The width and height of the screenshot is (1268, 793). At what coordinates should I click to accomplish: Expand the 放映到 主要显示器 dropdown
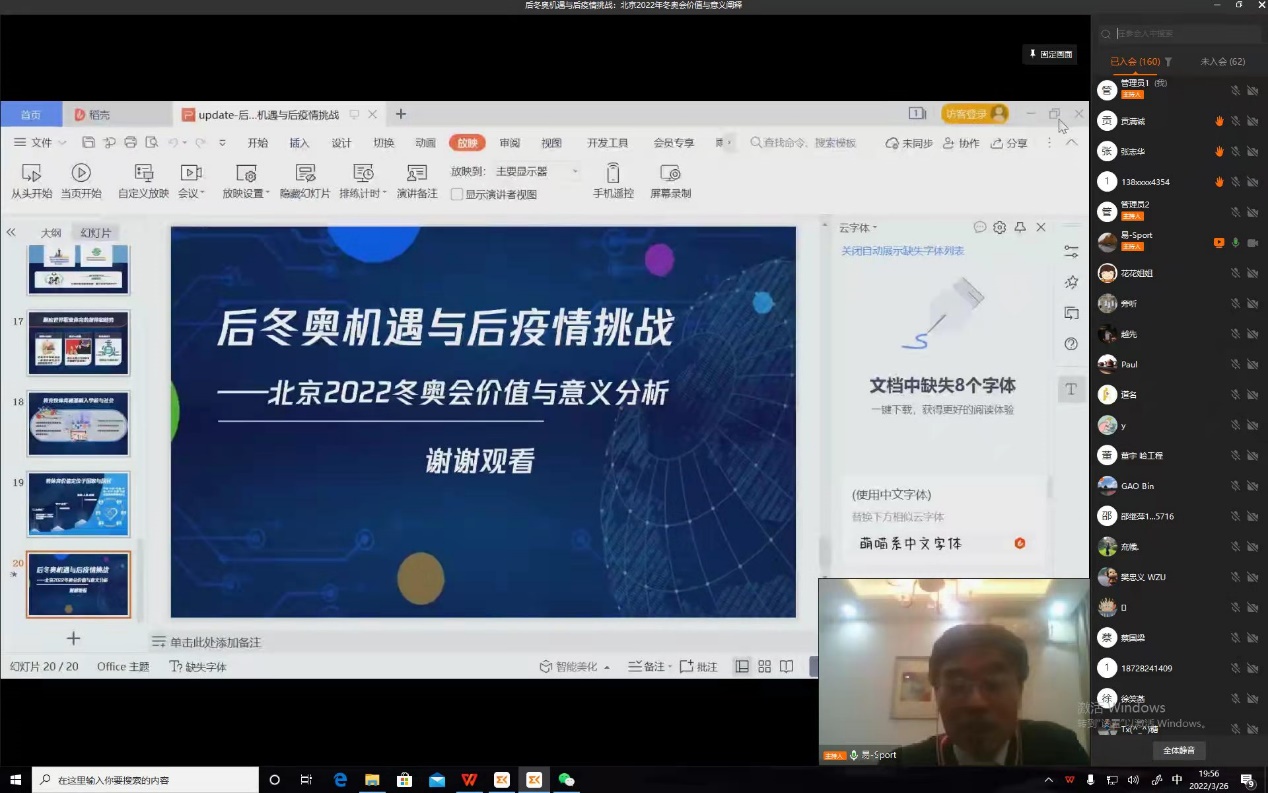[x=575, y=172]
